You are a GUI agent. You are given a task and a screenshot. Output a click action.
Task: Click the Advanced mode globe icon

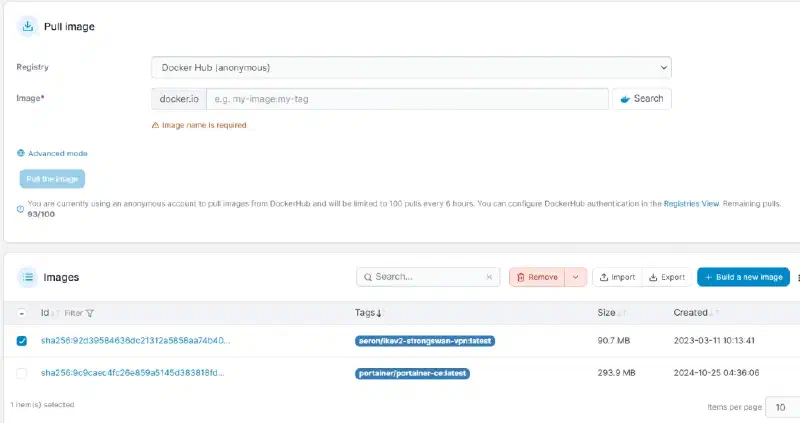click(20, 153)
